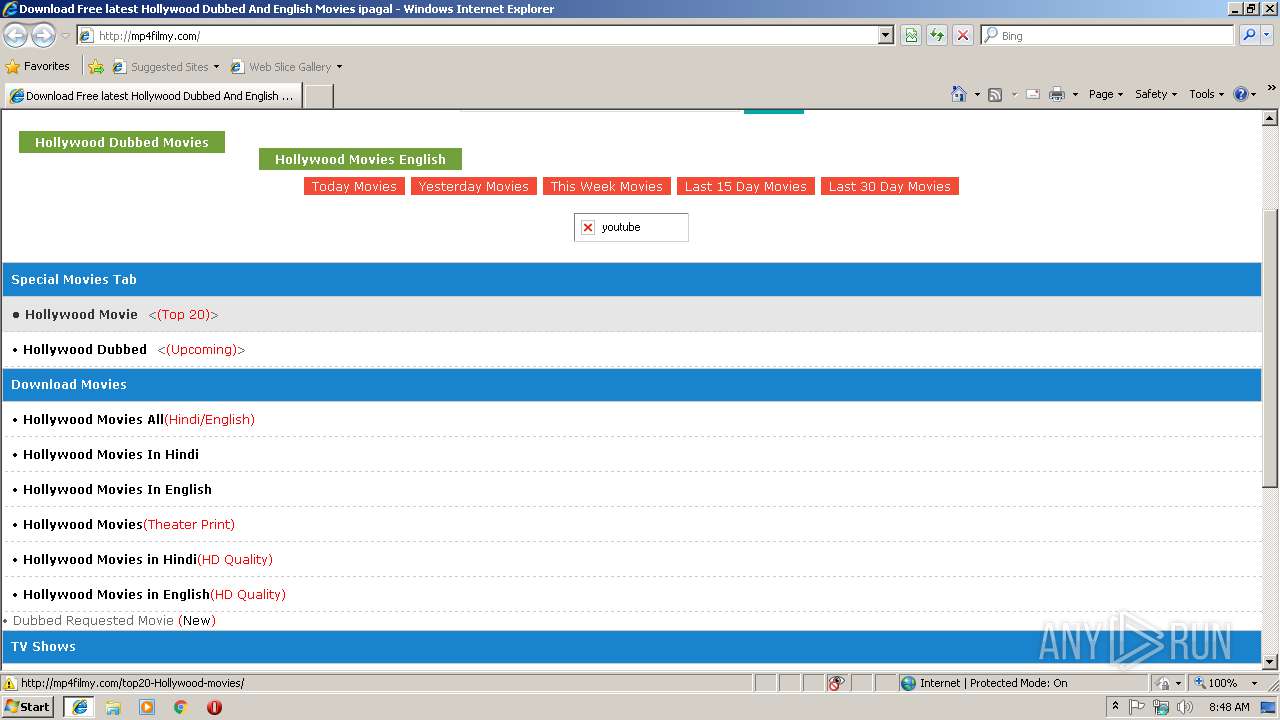The height and width of the screenshot is (720, 1280).
Task: Click the popup blocker status bar icon
Action: [837, 683]
